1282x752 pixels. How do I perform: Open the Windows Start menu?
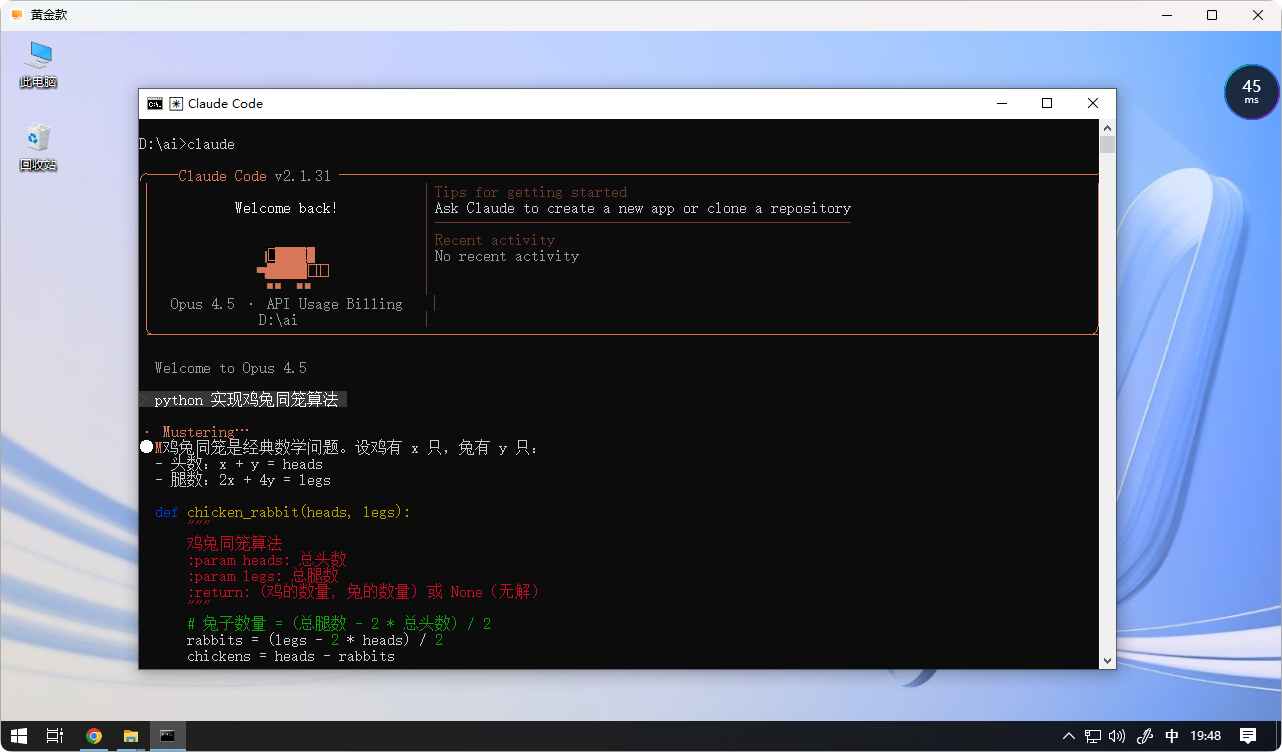(19, 736)
